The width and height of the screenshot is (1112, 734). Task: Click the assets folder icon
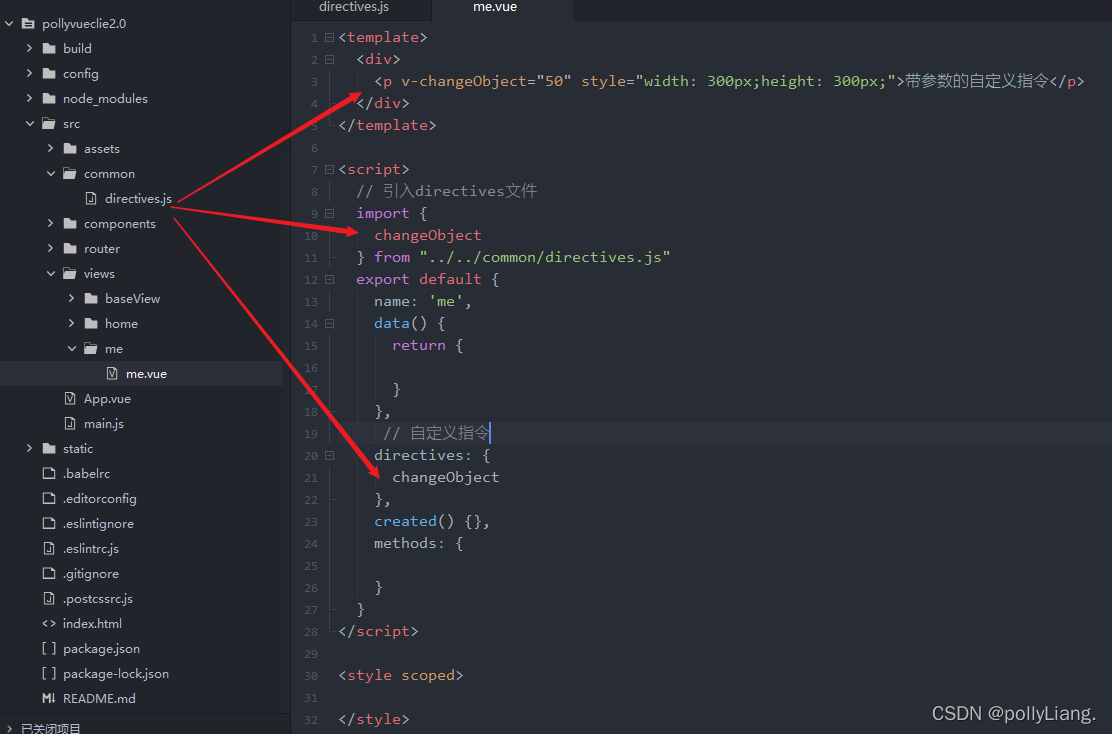click(70, 148)
